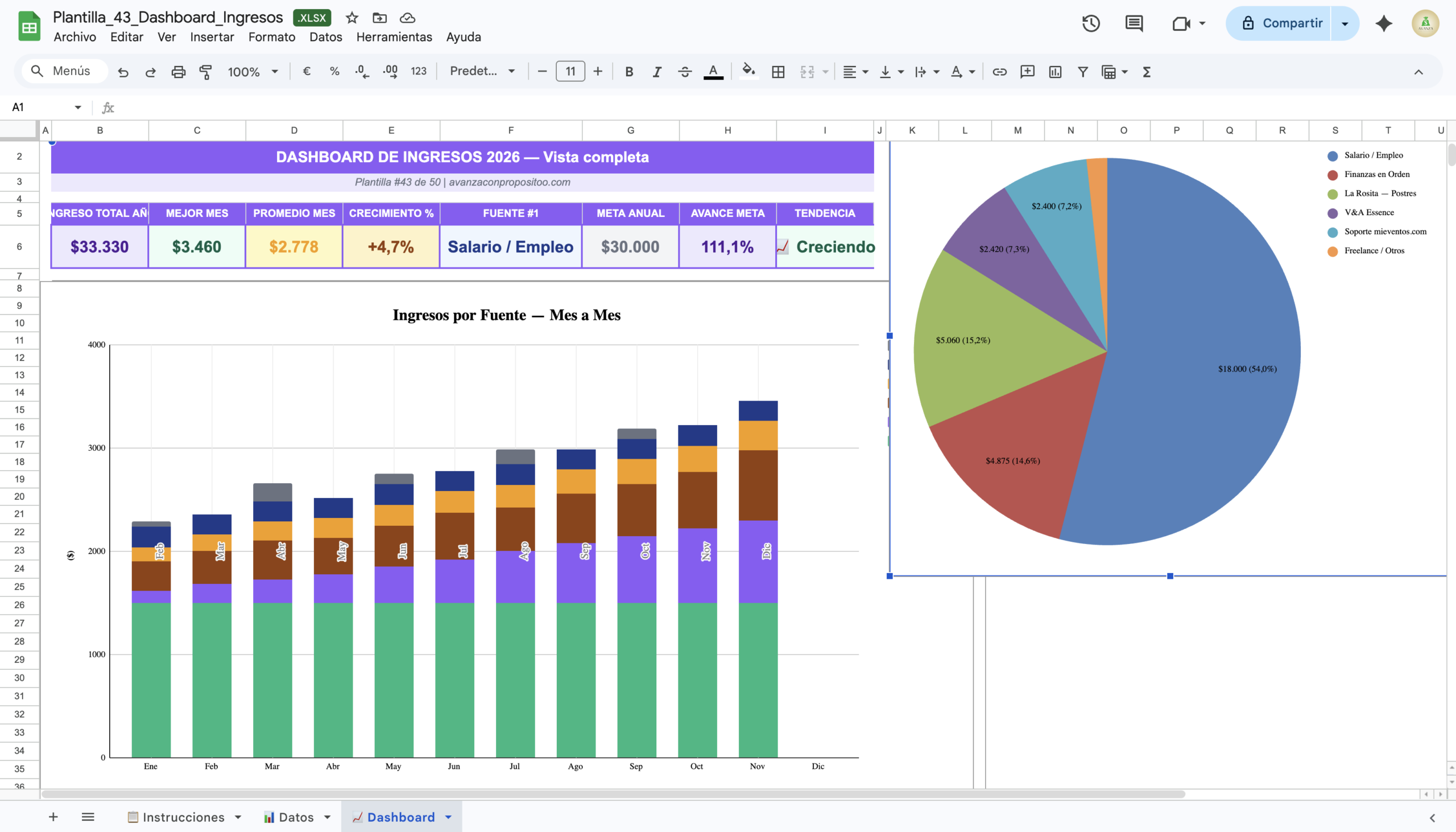Screen dimensions: 1456x832
Task: Click the create filter funnel icon
Action: tap(1082, 72)
